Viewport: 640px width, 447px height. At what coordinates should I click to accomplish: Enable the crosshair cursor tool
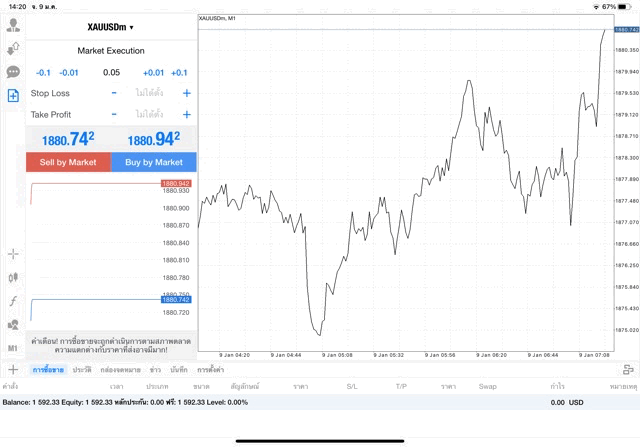[13, 254]
